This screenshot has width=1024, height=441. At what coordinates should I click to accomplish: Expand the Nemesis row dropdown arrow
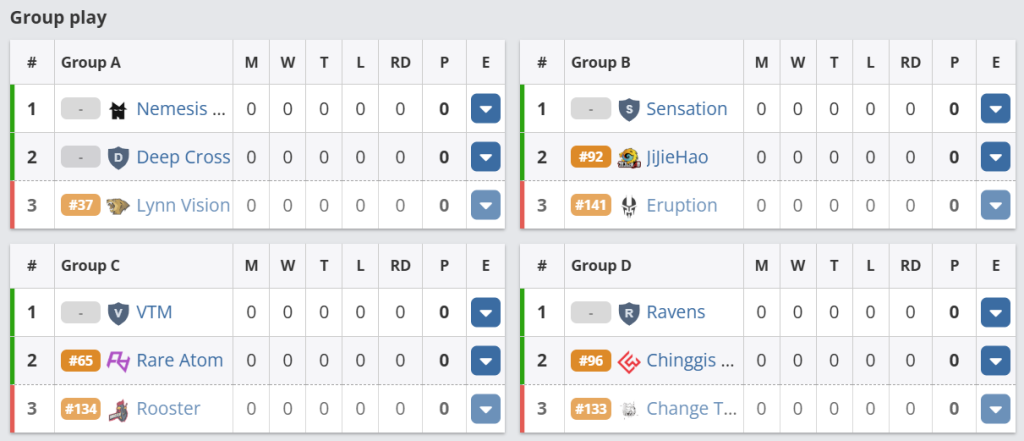click(485, 109)
